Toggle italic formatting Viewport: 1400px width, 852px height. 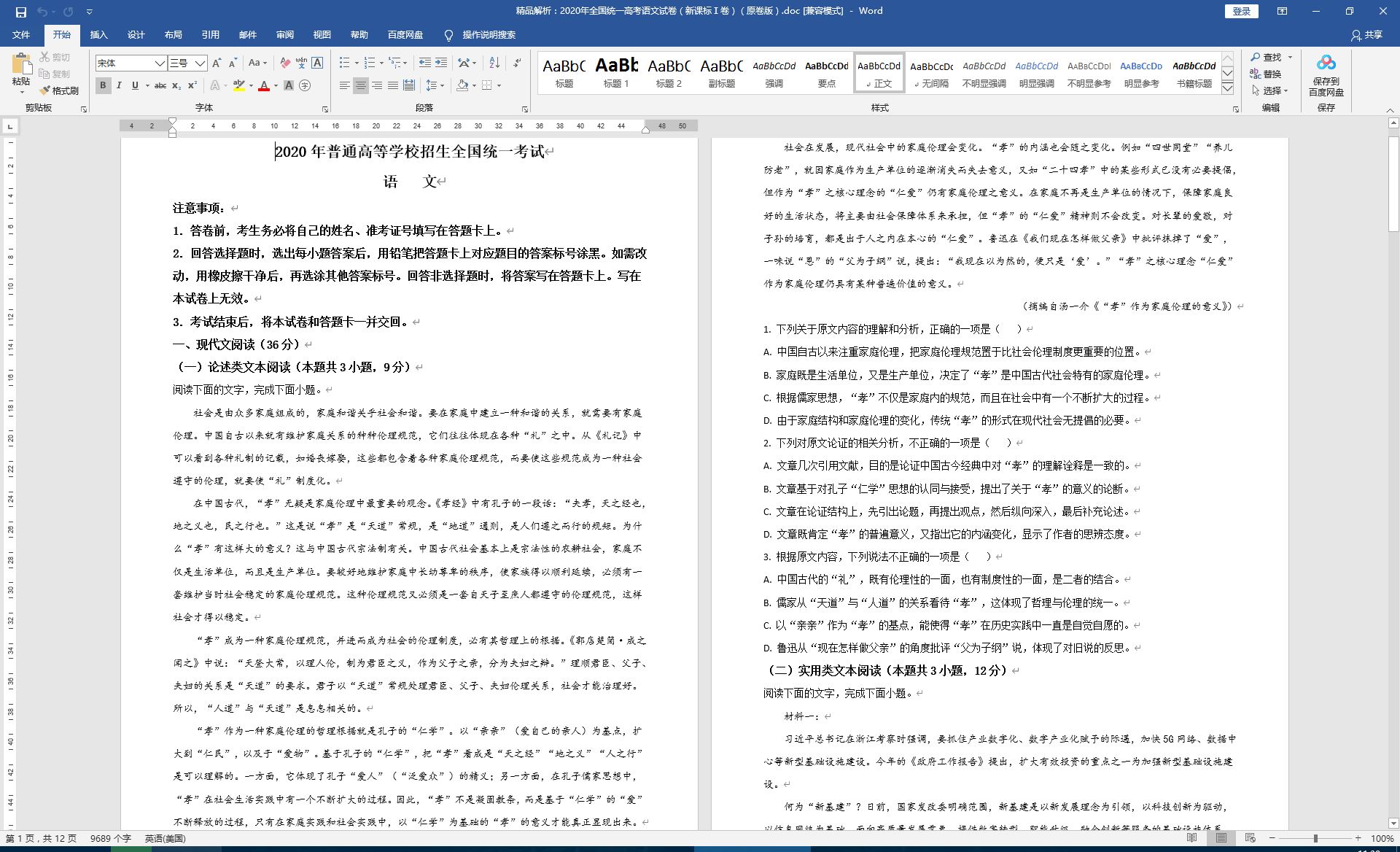tap(119, 86)
